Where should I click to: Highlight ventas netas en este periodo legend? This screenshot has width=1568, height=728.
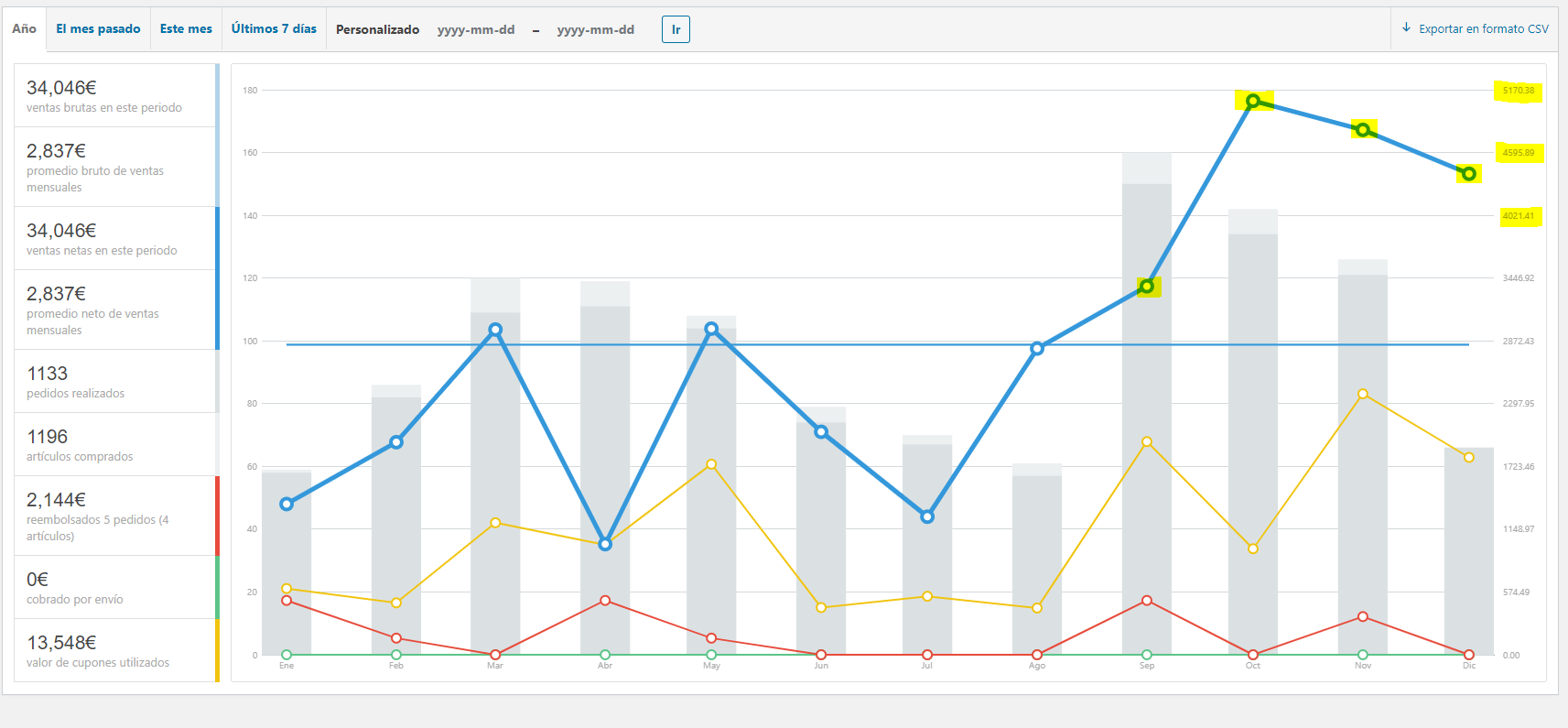(x=115, y=238)
